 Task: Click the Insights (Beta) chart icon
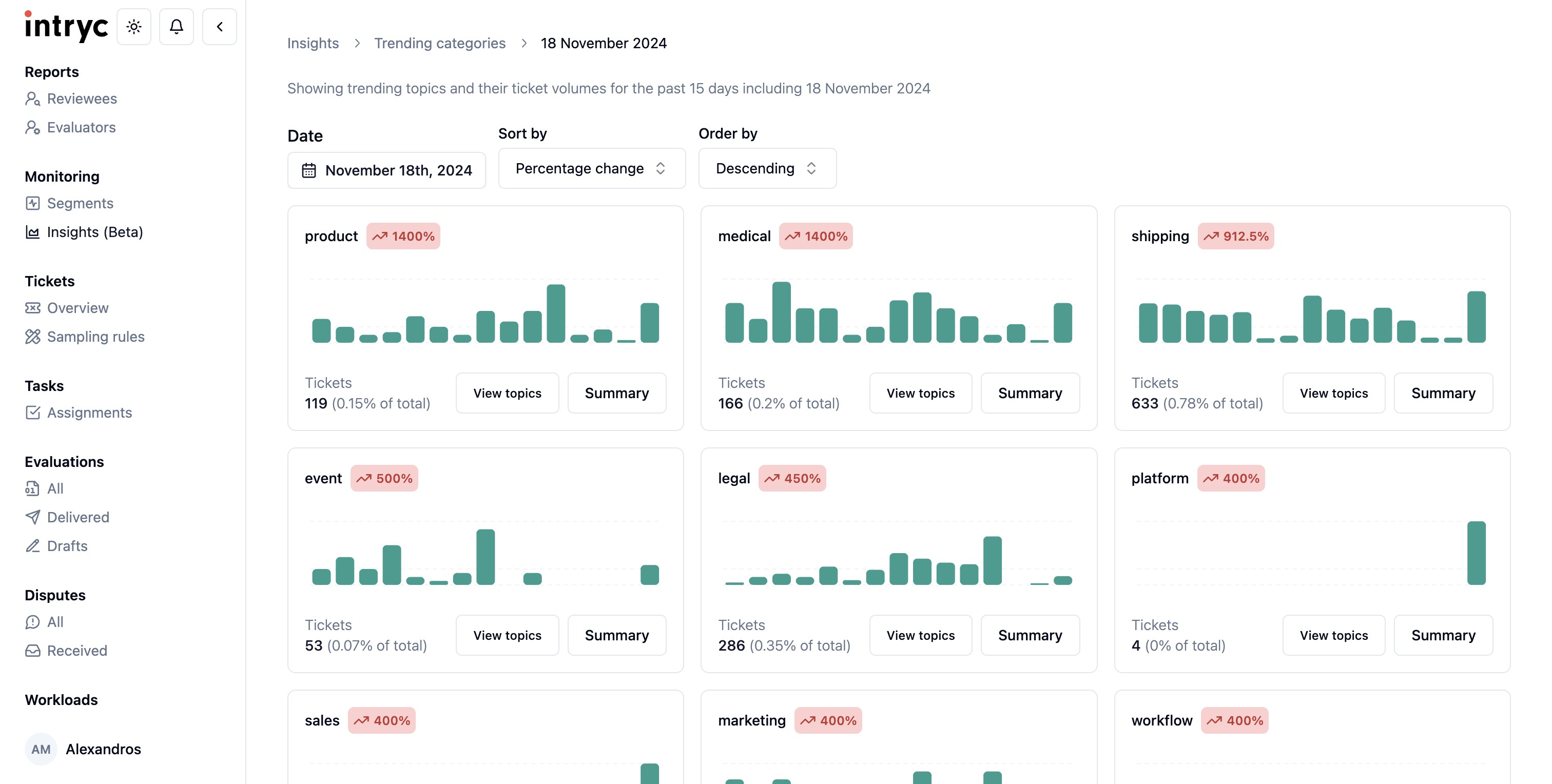click(x=32, y=232)
